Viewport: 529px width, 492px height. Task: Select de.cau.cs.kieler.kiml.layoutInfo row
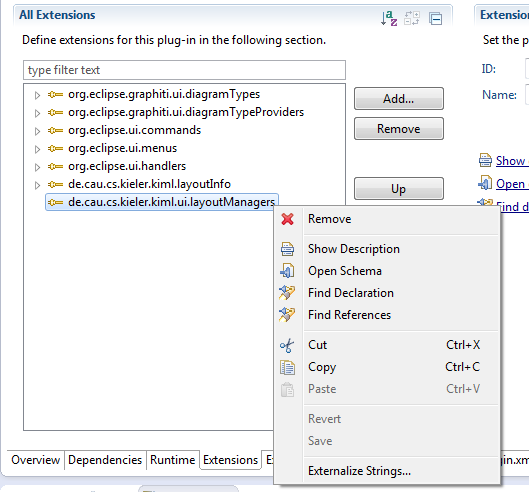(149, 184)
